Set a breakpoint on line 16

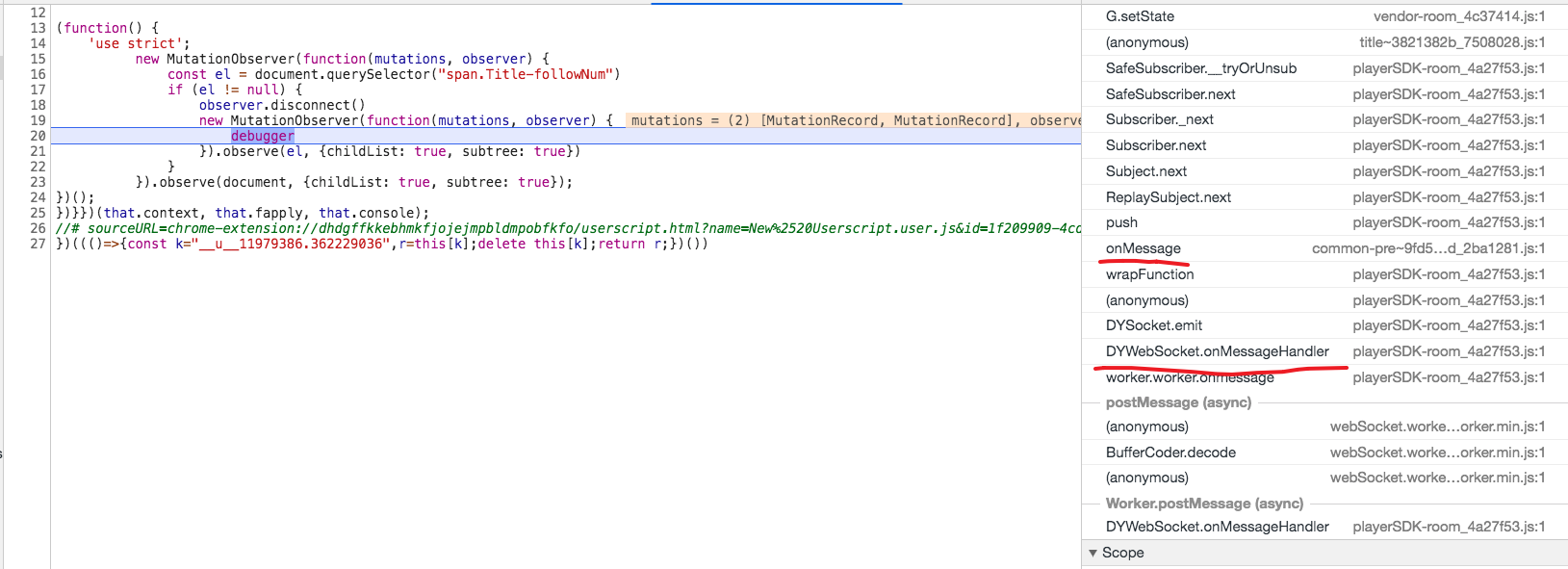38,74
